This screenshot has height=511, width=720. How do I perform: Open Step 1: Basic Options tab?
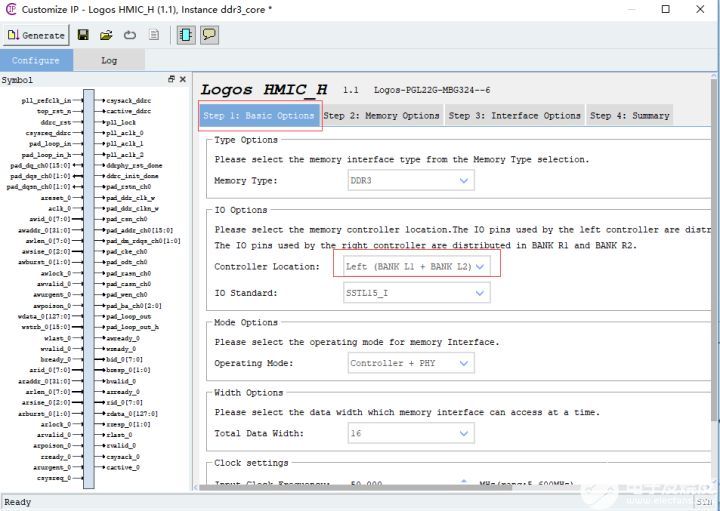259,116
